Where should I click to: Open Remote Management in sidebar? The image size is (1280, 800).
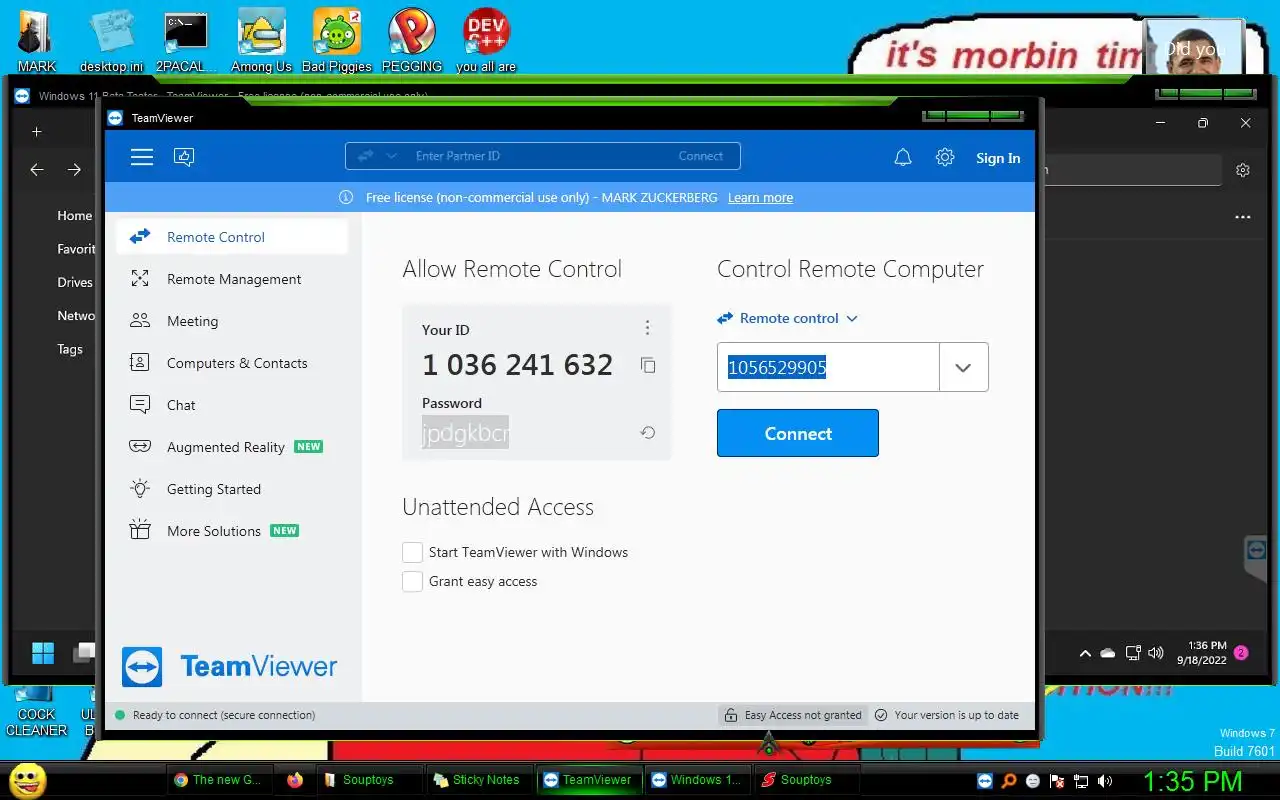pyautogui.click(x=232, y=279)
